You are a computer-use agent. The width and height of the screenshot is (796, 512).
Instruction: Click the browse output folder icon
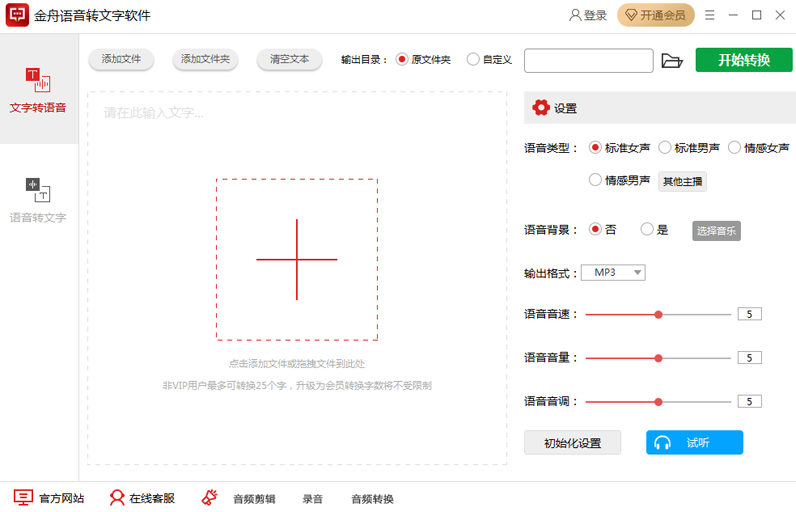click(672, 61)
